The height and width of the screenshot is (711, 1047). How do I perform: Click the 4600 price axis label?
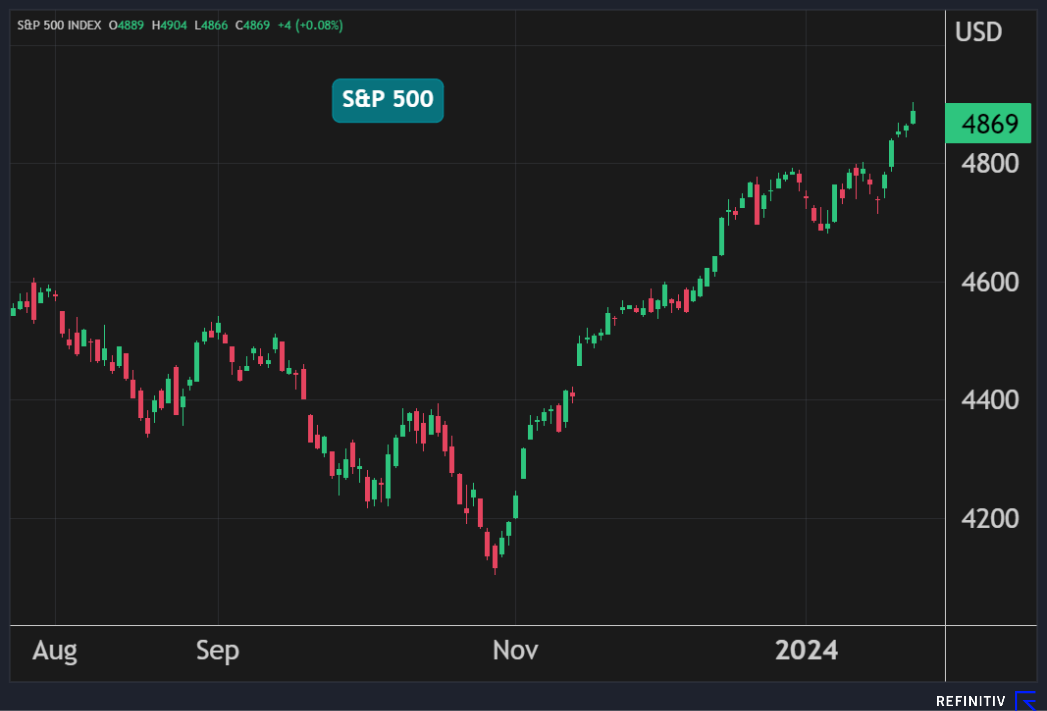pos(988,282)
